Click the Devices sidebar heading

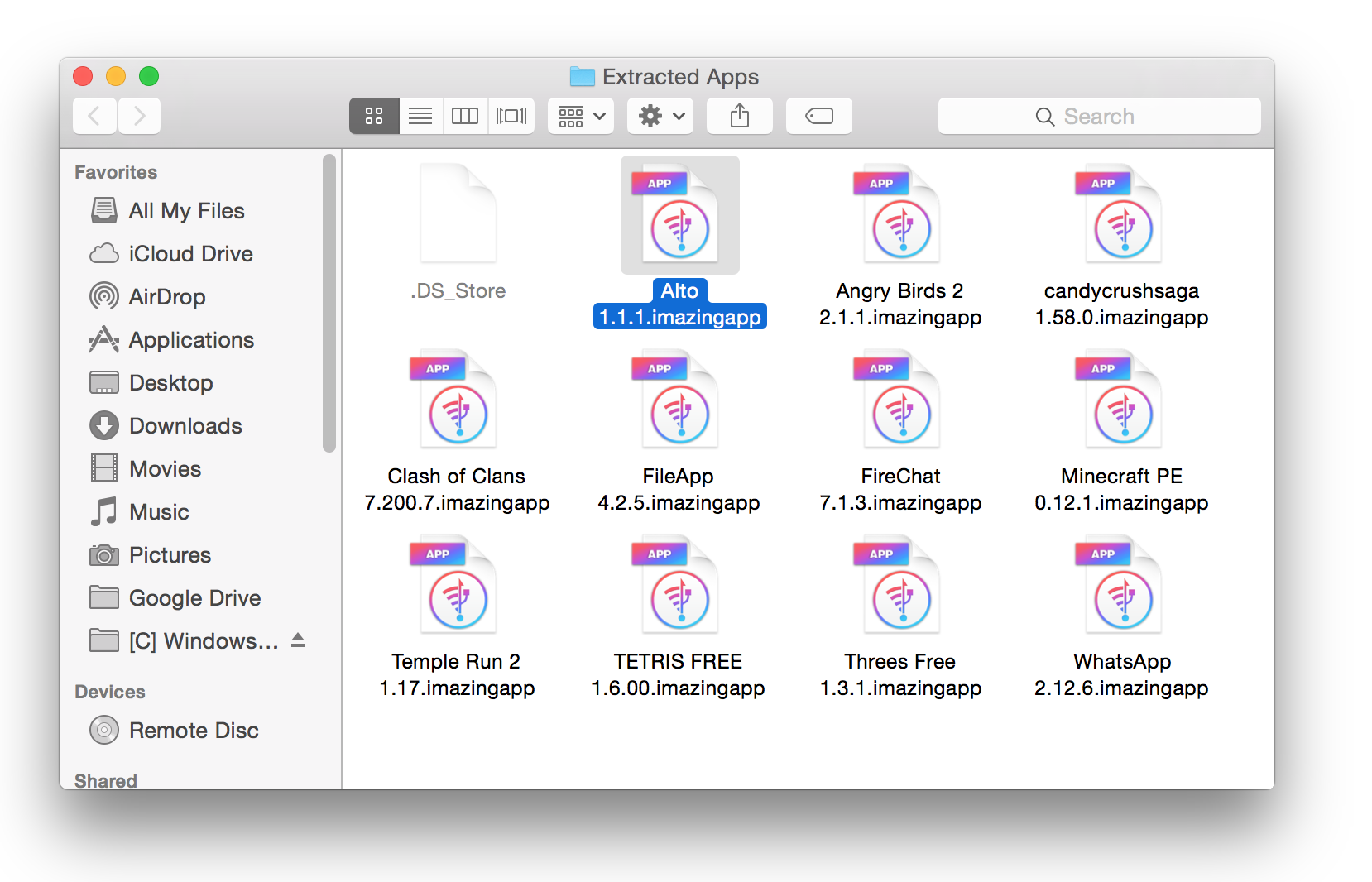point(110,692)
